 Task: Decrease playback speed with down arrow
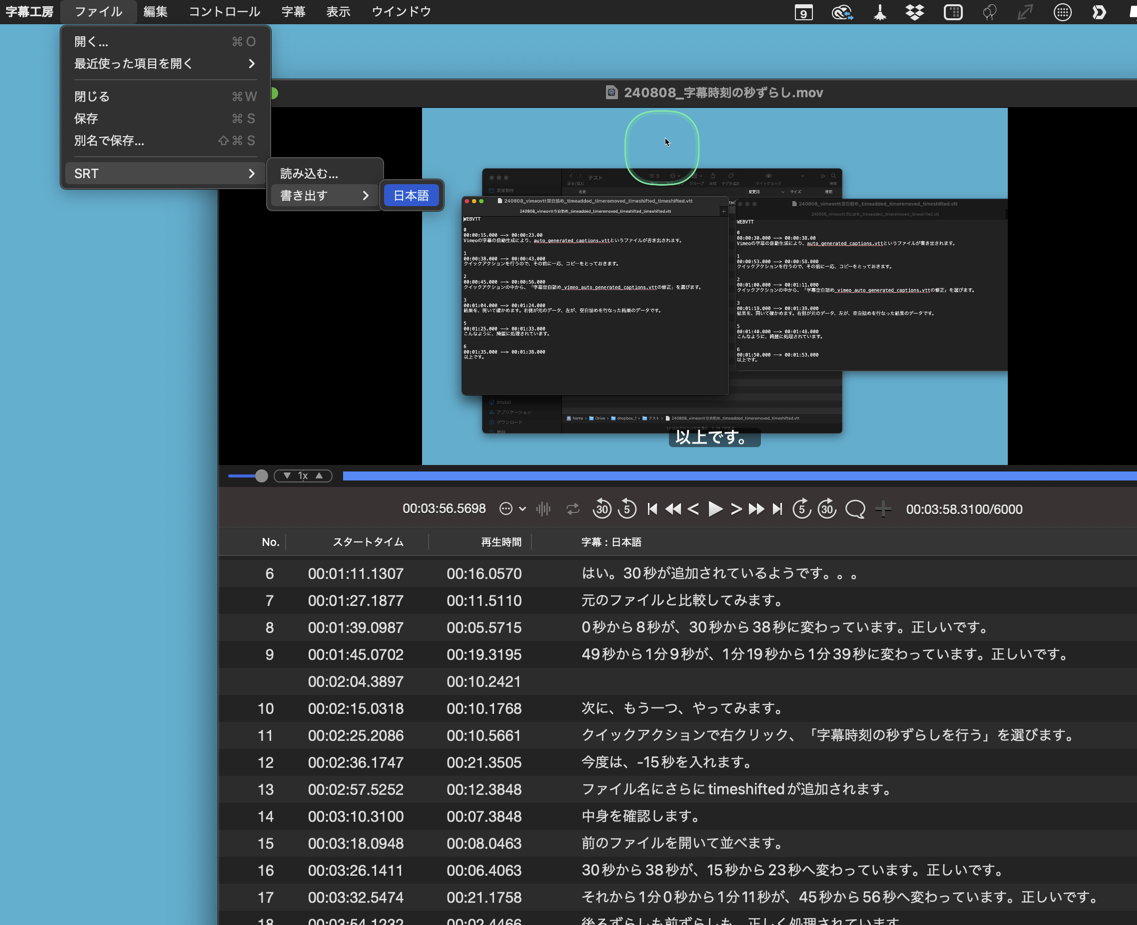click(287, 476)
